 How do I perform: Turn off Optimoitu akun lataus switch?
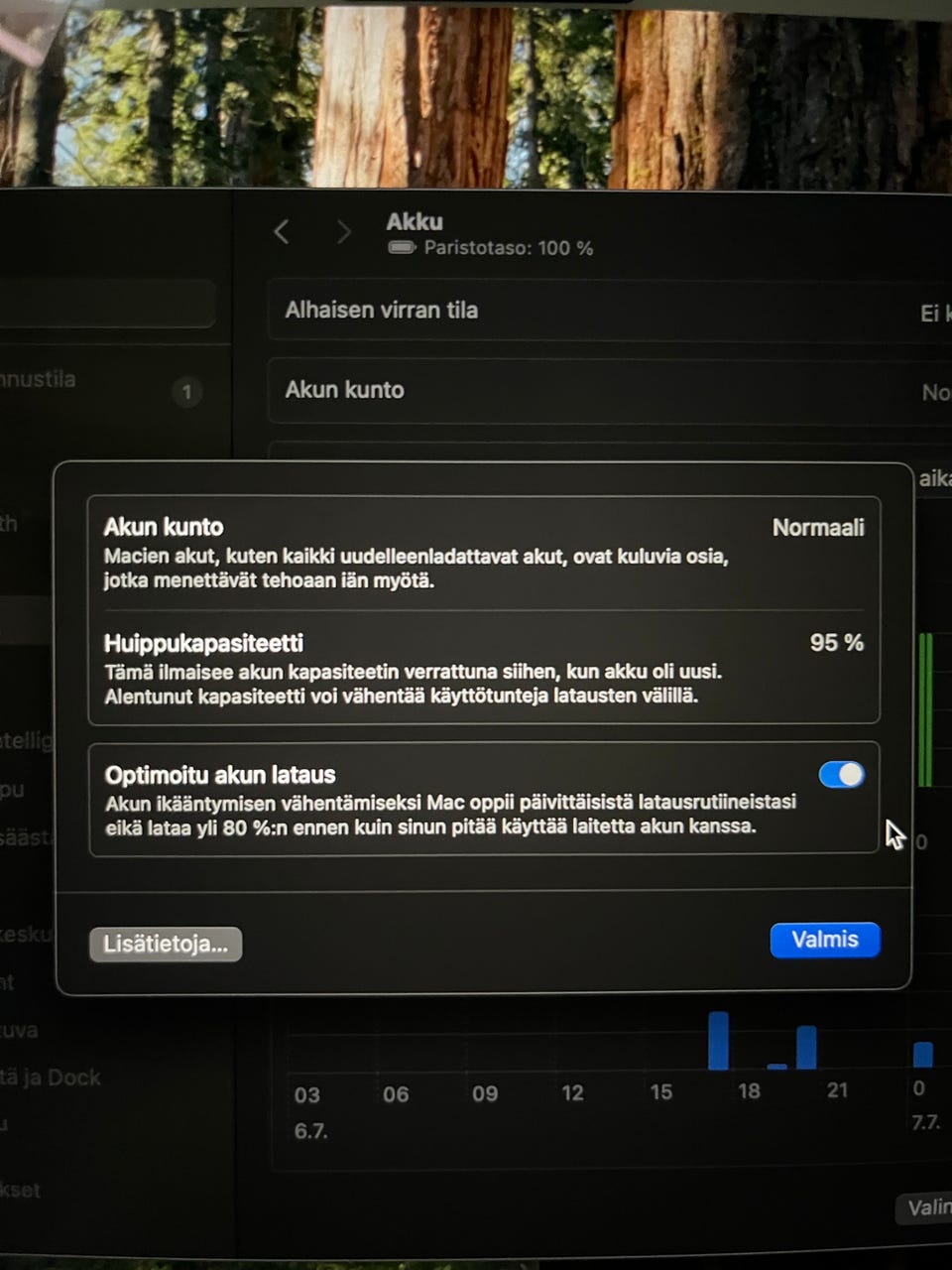click(x=841, y=775)
